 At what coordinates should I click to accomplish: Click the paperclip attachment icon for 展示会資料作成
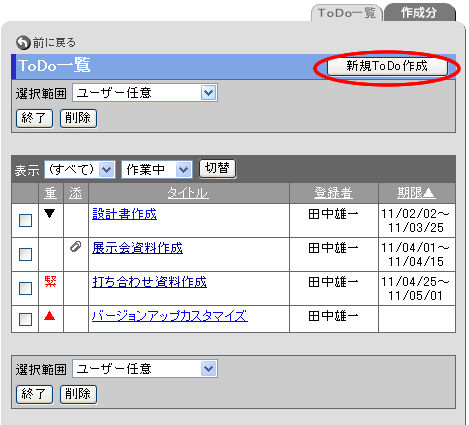click(x=76, y=247)
